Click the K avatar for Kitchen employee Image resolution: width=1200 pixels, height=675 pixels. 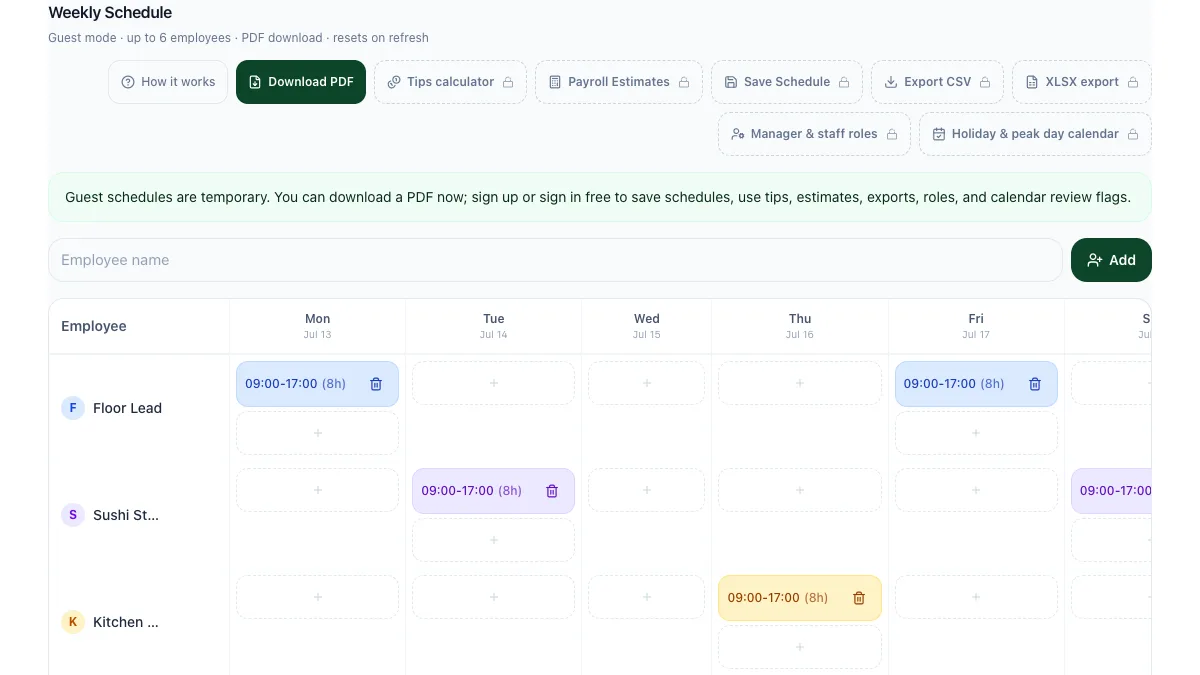(x=73, y=622)
